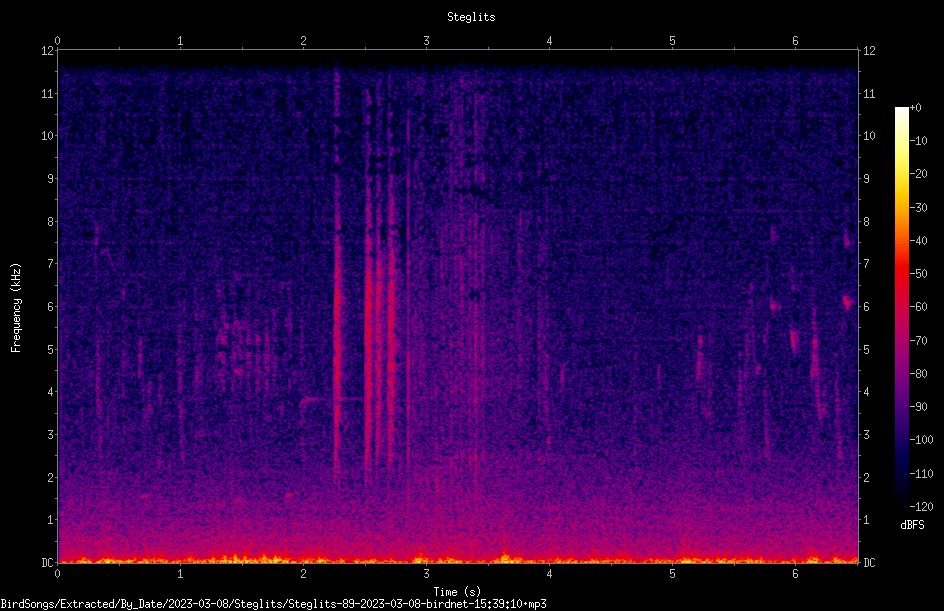Click the file path text at bottom

coord(273,604)
